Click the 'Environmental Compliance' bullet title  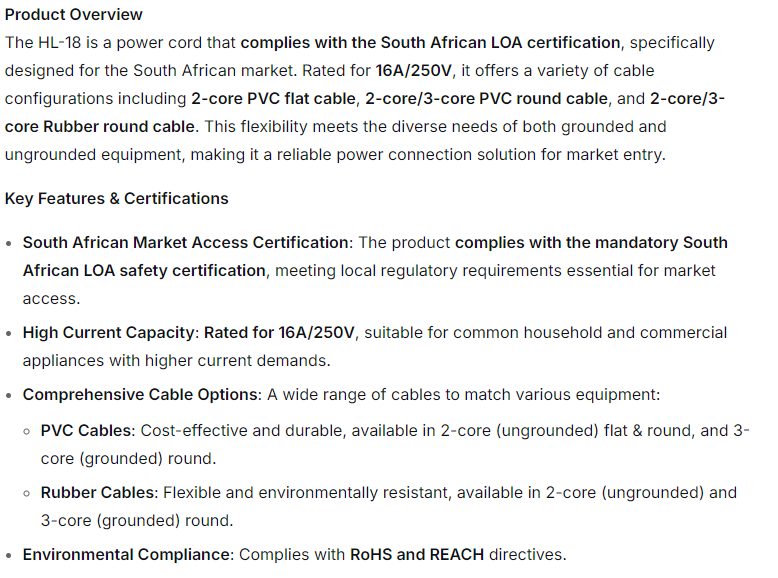(x=126, y=554)
